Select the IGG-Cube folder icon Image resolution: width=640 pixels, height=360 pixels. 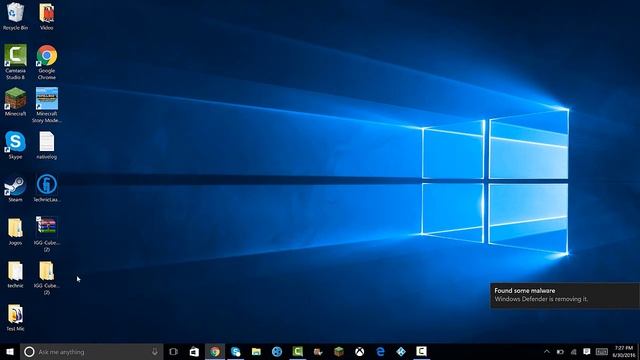coord(47,278)
